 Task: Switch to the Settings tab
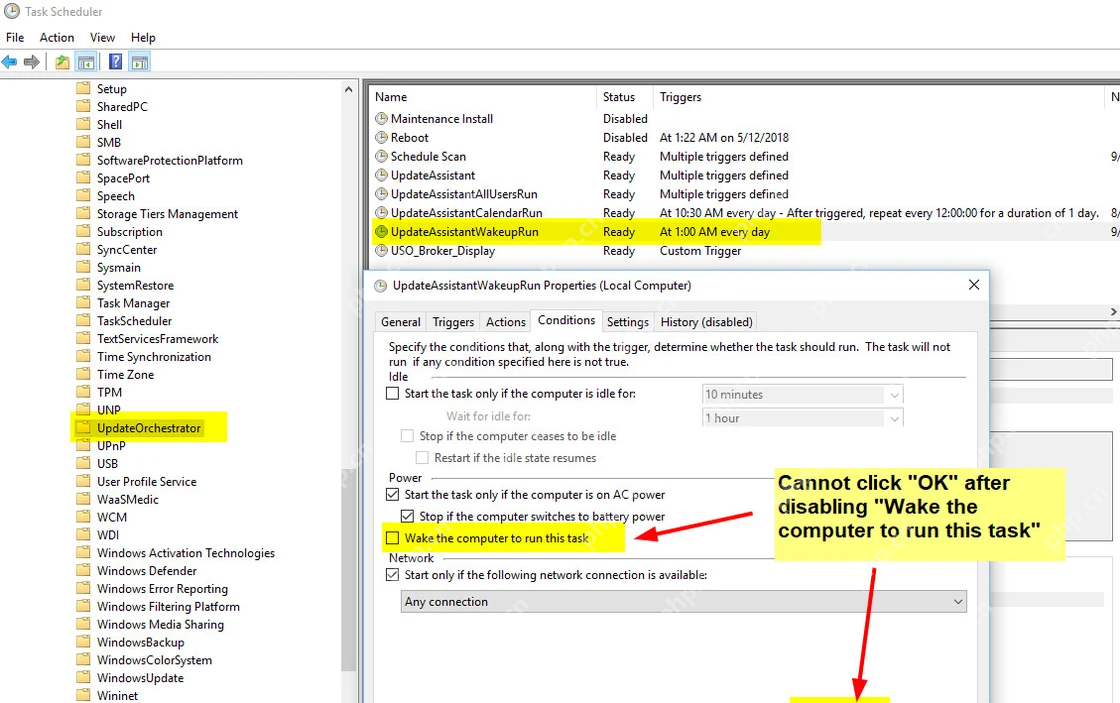[628, 321]
